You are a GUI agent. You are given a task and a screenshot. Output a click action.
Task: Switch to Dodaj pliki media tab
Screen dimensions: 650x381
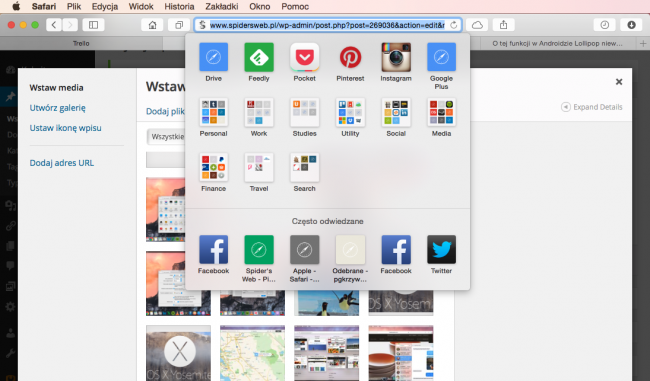pyautogui.click(x=165, y=111)
